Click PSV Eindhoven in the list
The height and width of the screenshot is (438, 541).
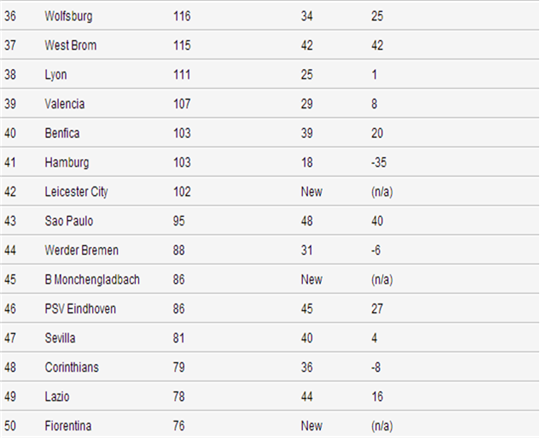(80, 309)
